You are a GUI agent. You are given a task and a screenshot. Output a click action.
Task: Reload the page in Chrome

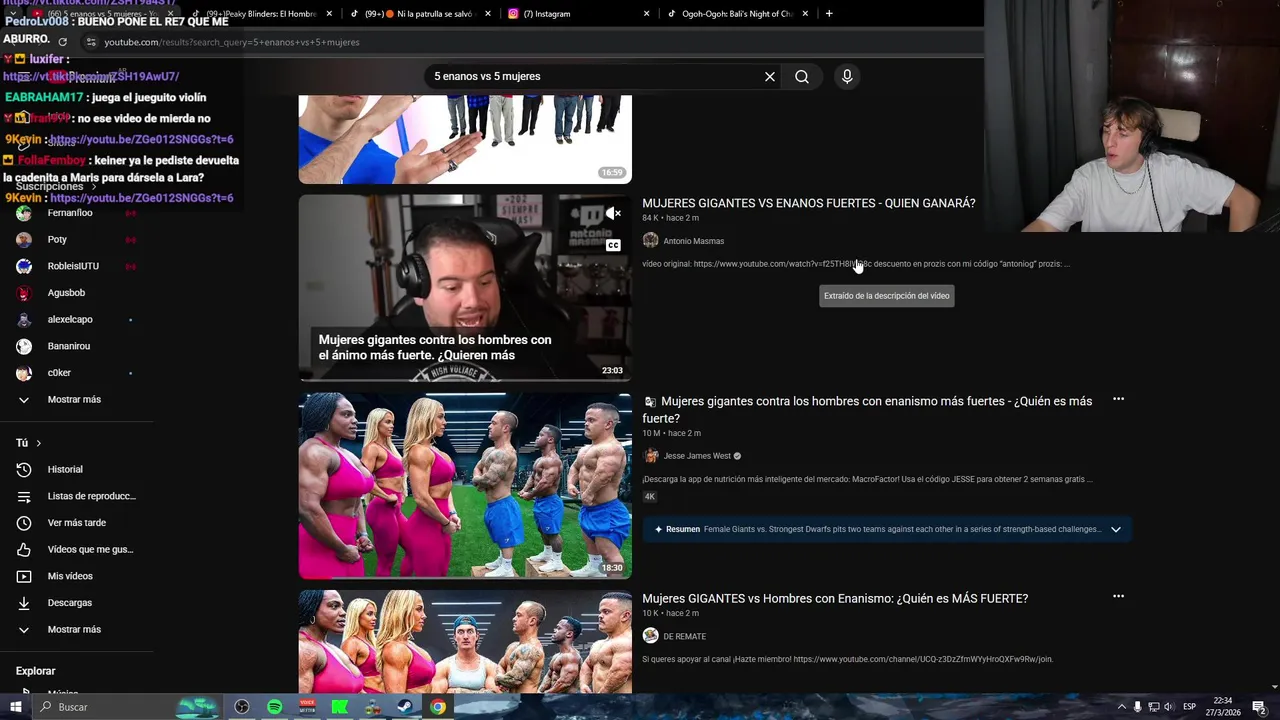tap(62, 42)
